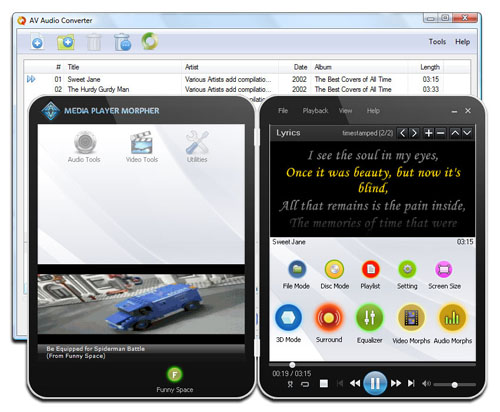
Task: Open Video Morphs
Action: tap(411, 318)
